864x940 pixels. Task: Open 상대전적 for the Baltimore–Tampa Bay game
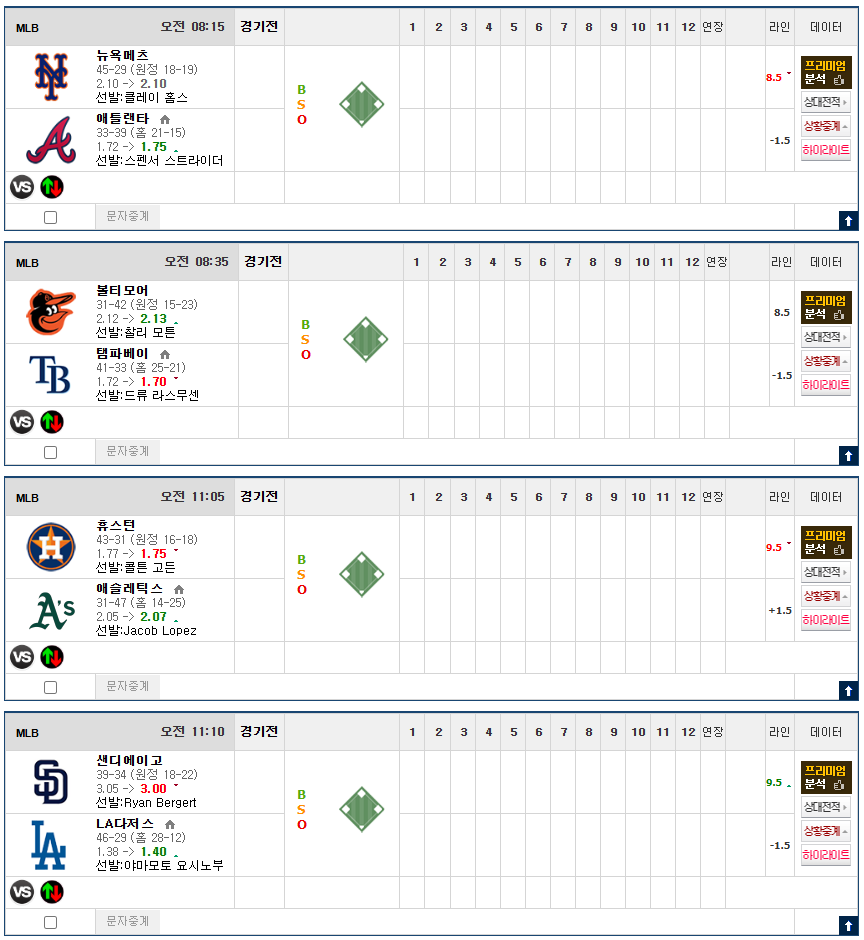[825, 337]
